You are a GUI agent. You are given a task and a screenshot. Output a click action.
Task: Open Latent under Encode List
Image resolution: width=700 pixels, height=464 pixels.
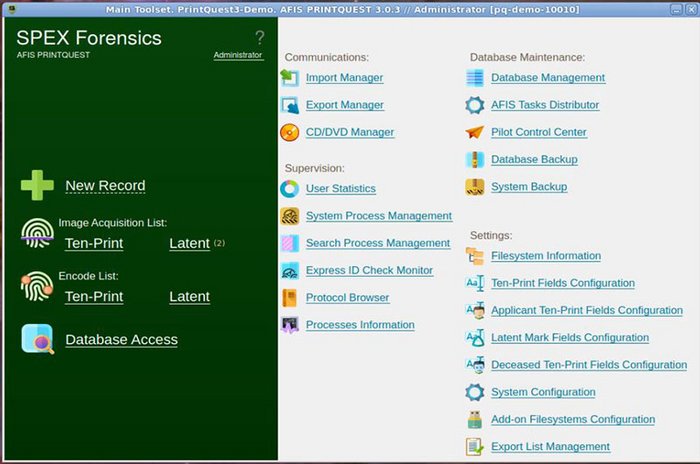click(x=189, y=297)
